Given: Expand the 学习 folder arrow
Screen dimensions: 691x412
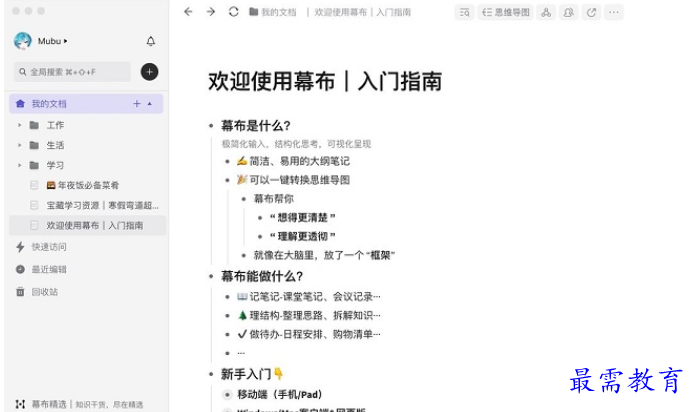Looking at the screenshot, I should point(19,165).
